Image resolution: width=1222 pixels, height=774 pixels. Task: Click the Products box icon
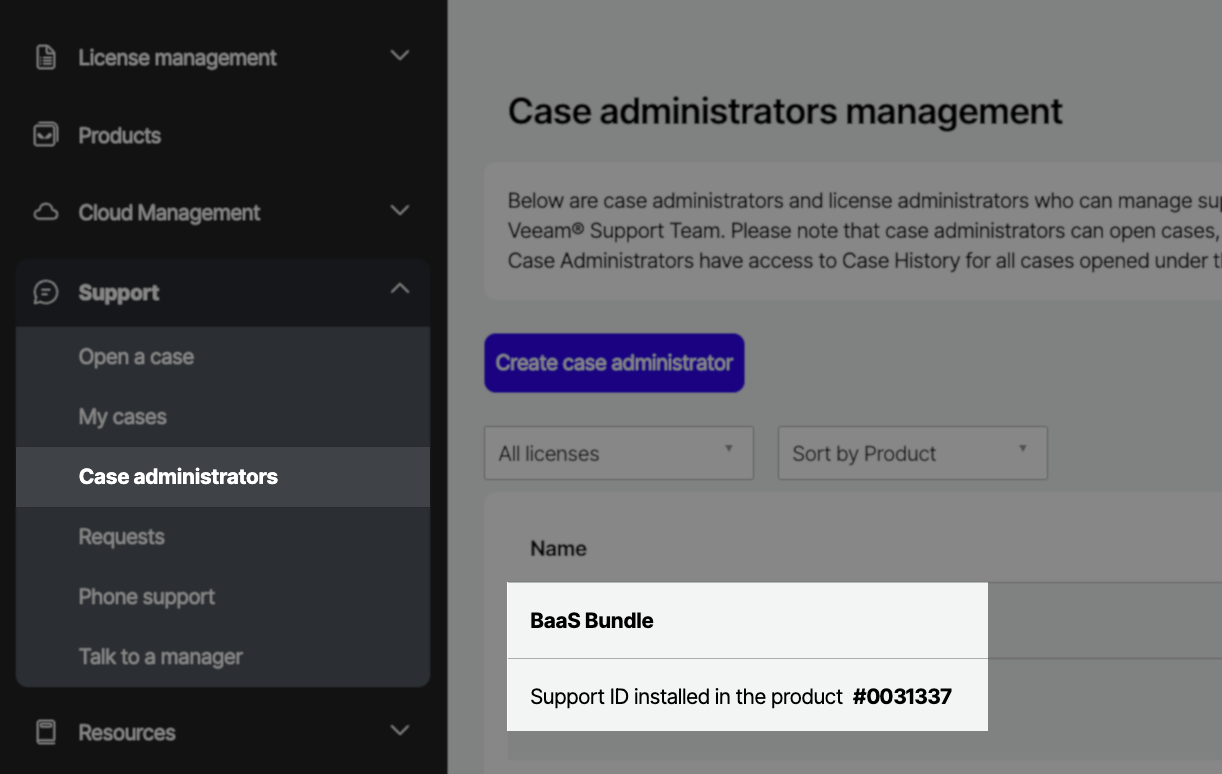pos(46,135)
